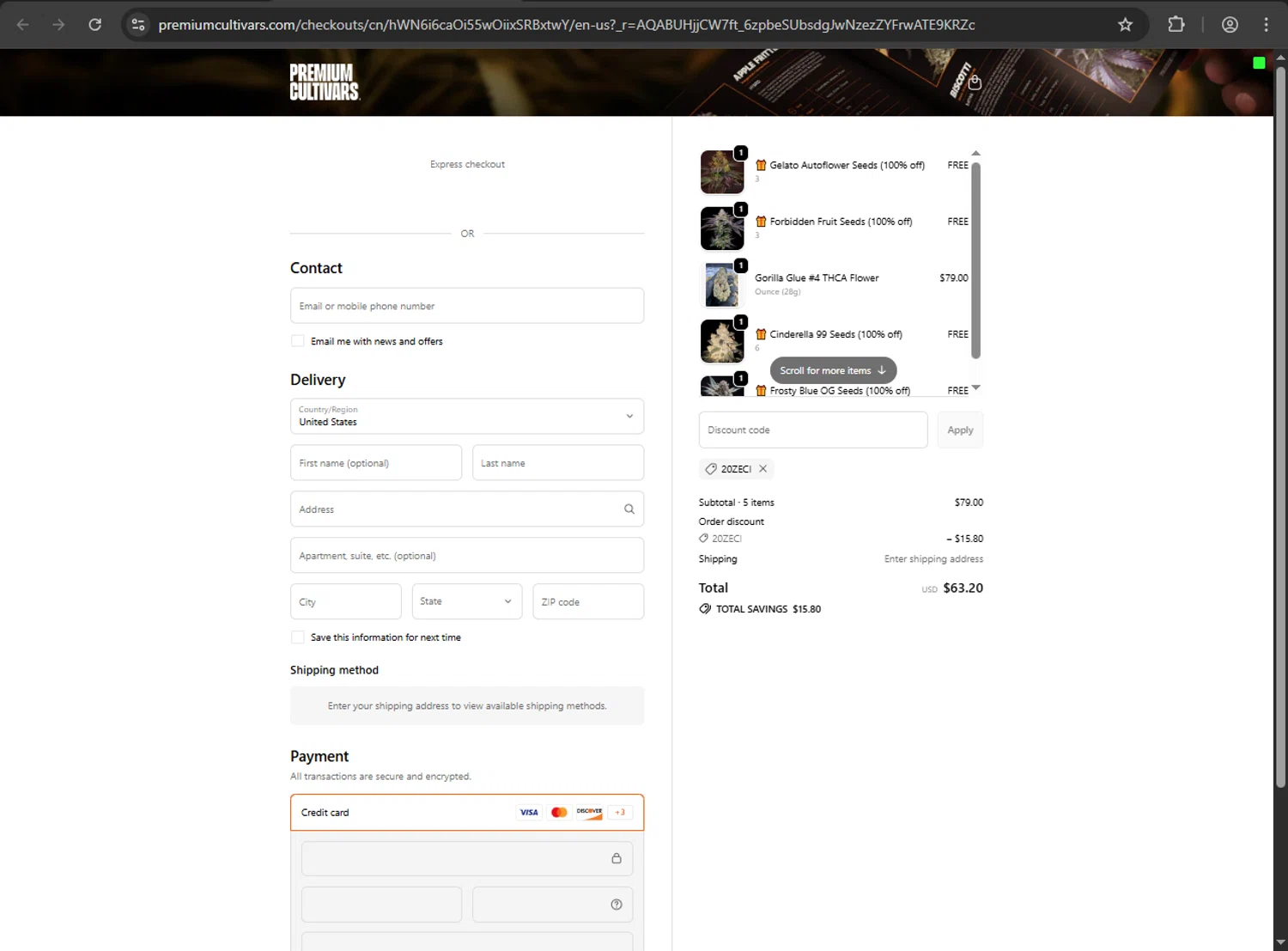1288x951 pixels.
Task: Focus the Address field
Action: [x=467, y=509]
